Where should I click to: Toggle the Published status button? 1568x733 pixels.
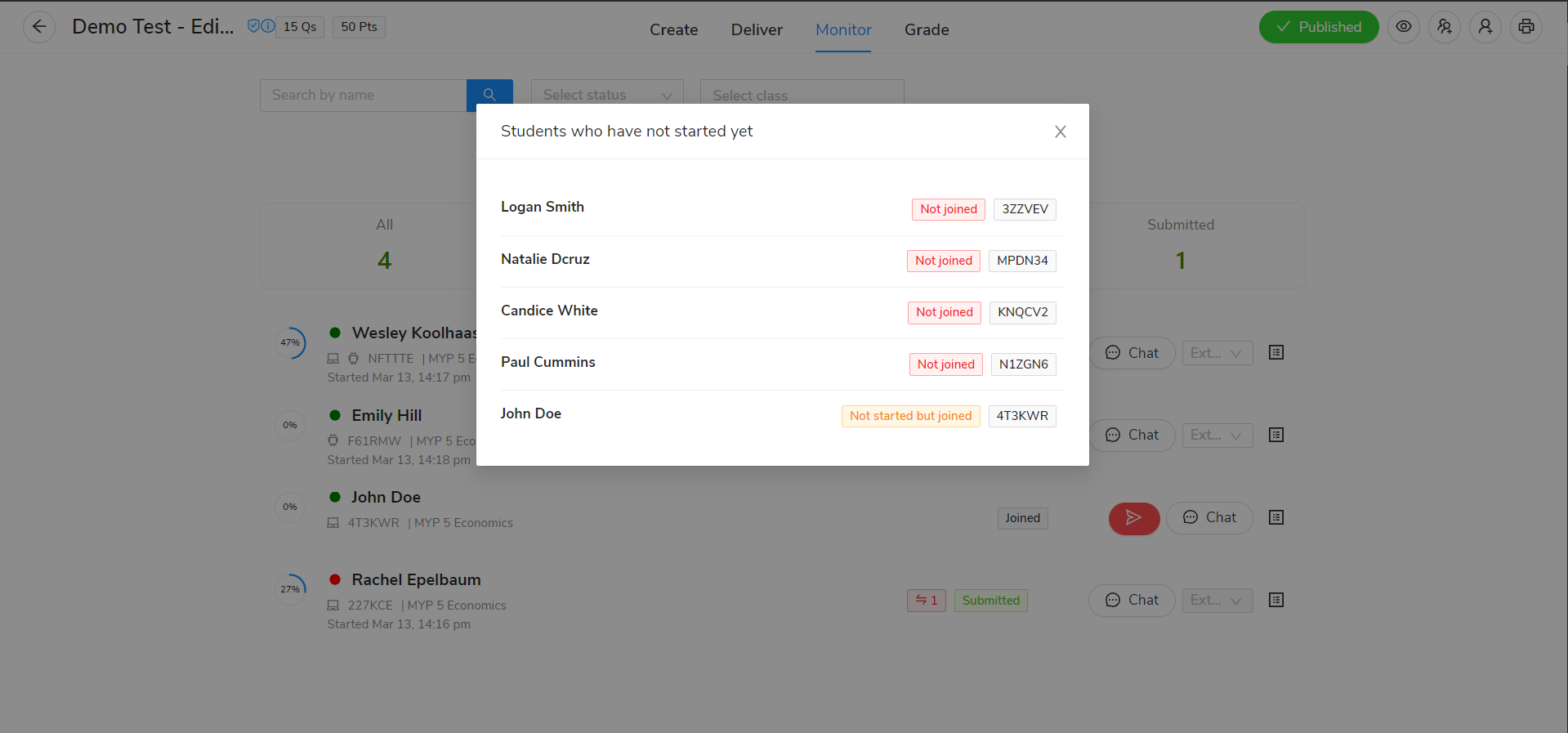pos(1318,27)
